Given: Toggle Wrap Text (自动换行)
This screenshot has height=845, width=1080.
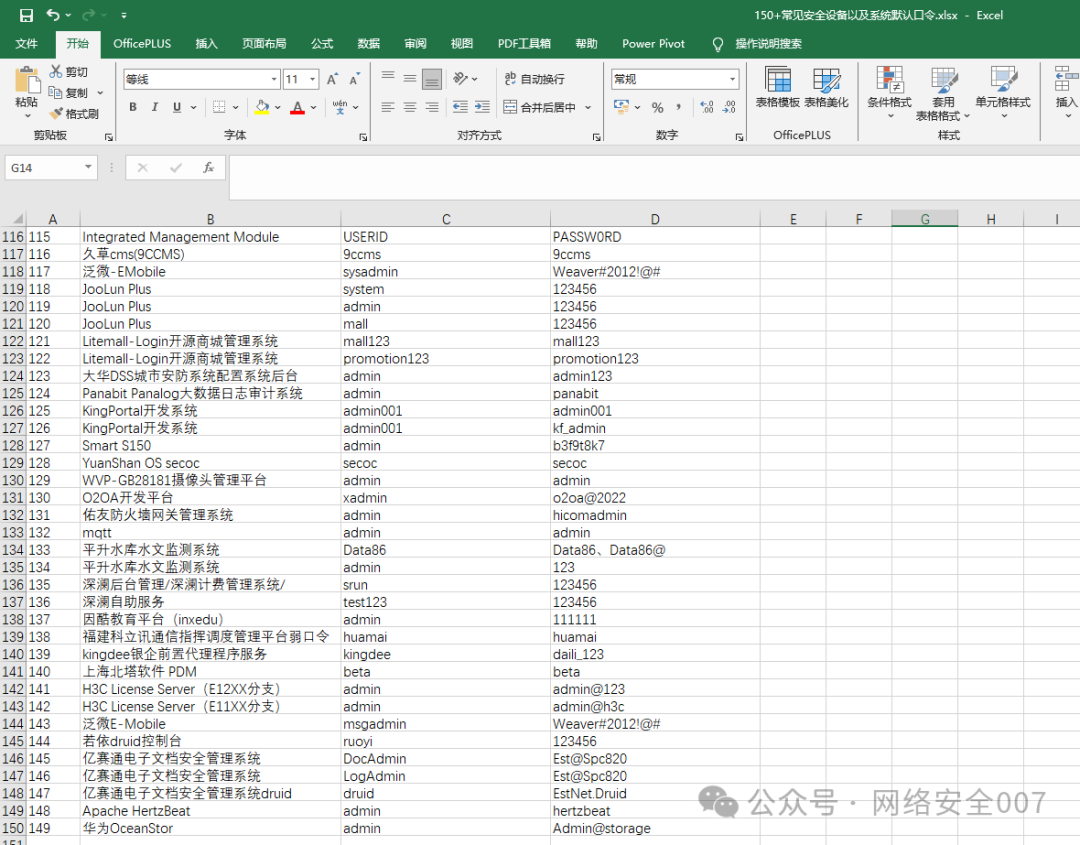Looking at the screenshot, I should tap(534, 79).
